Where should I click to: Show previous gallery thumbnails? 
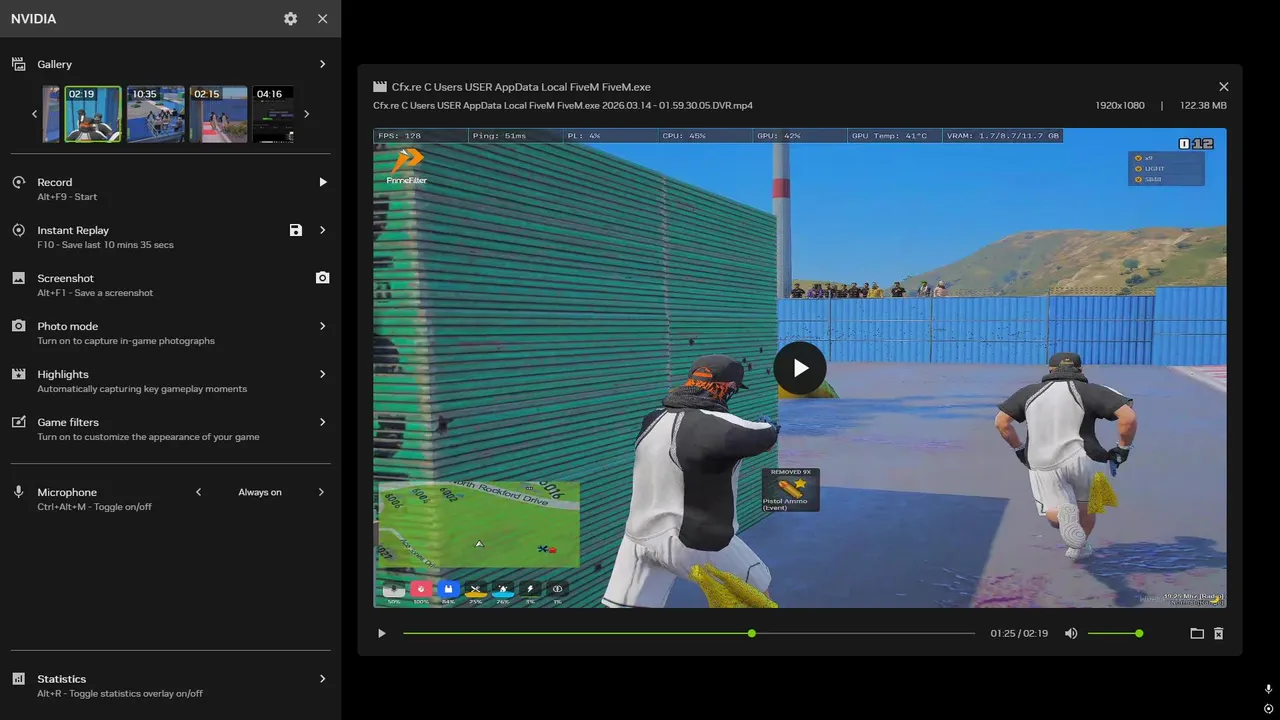tap(34, 114)
